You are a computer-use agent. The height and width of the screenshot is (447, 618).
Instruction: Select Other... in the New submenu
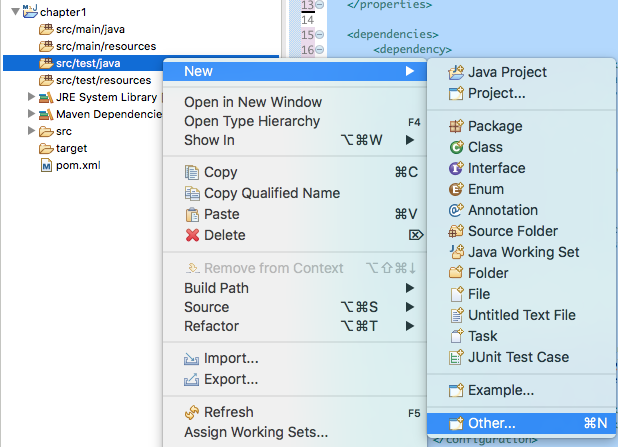pyautogui.click(x=521, y=423)
